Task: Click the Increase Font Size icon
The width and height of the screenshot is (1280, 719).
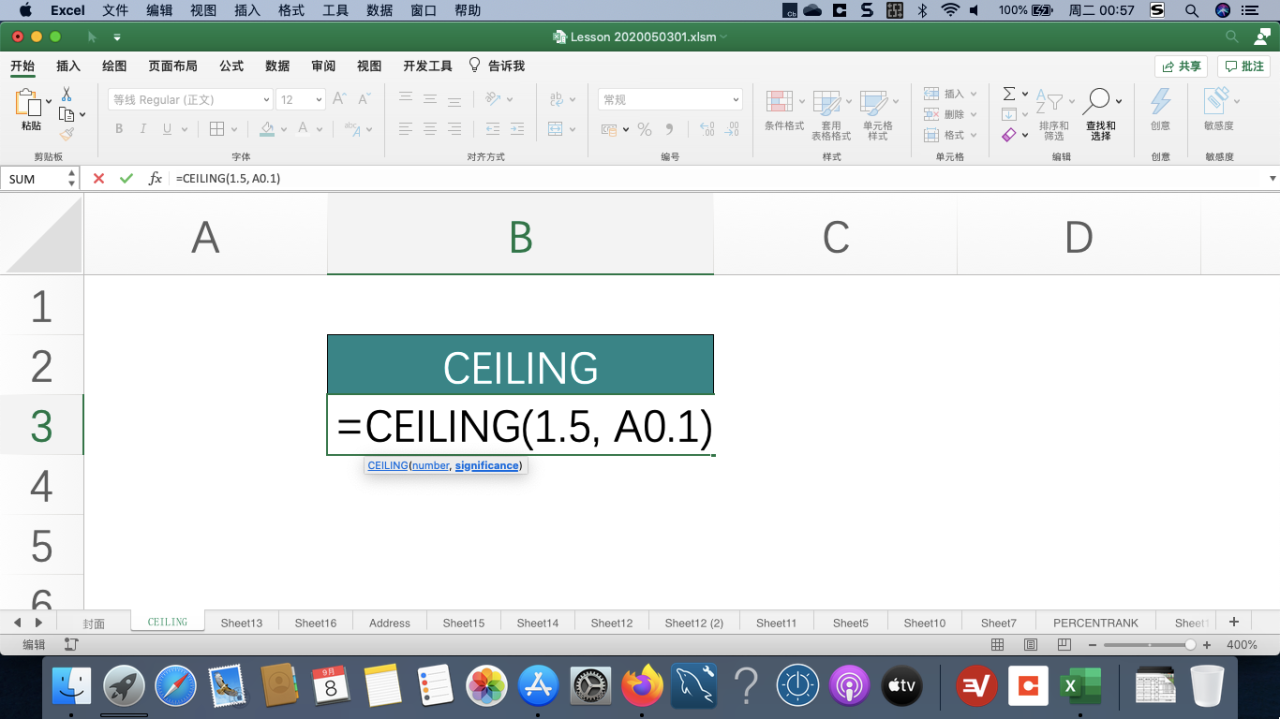Action: click(x=339, y=99)
